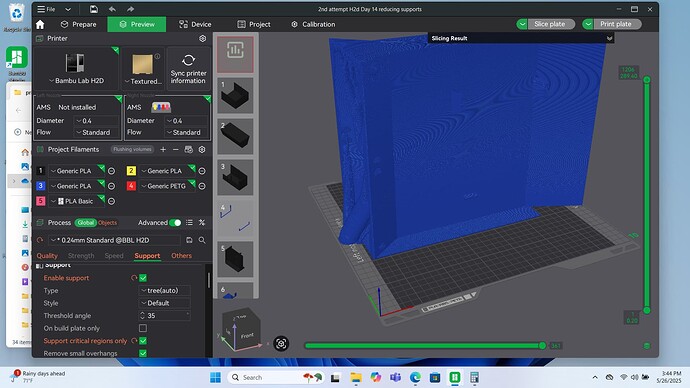Remove a filament with the minus icon
Viewport: 690px width, 388px height.
(x=176, y=150)
